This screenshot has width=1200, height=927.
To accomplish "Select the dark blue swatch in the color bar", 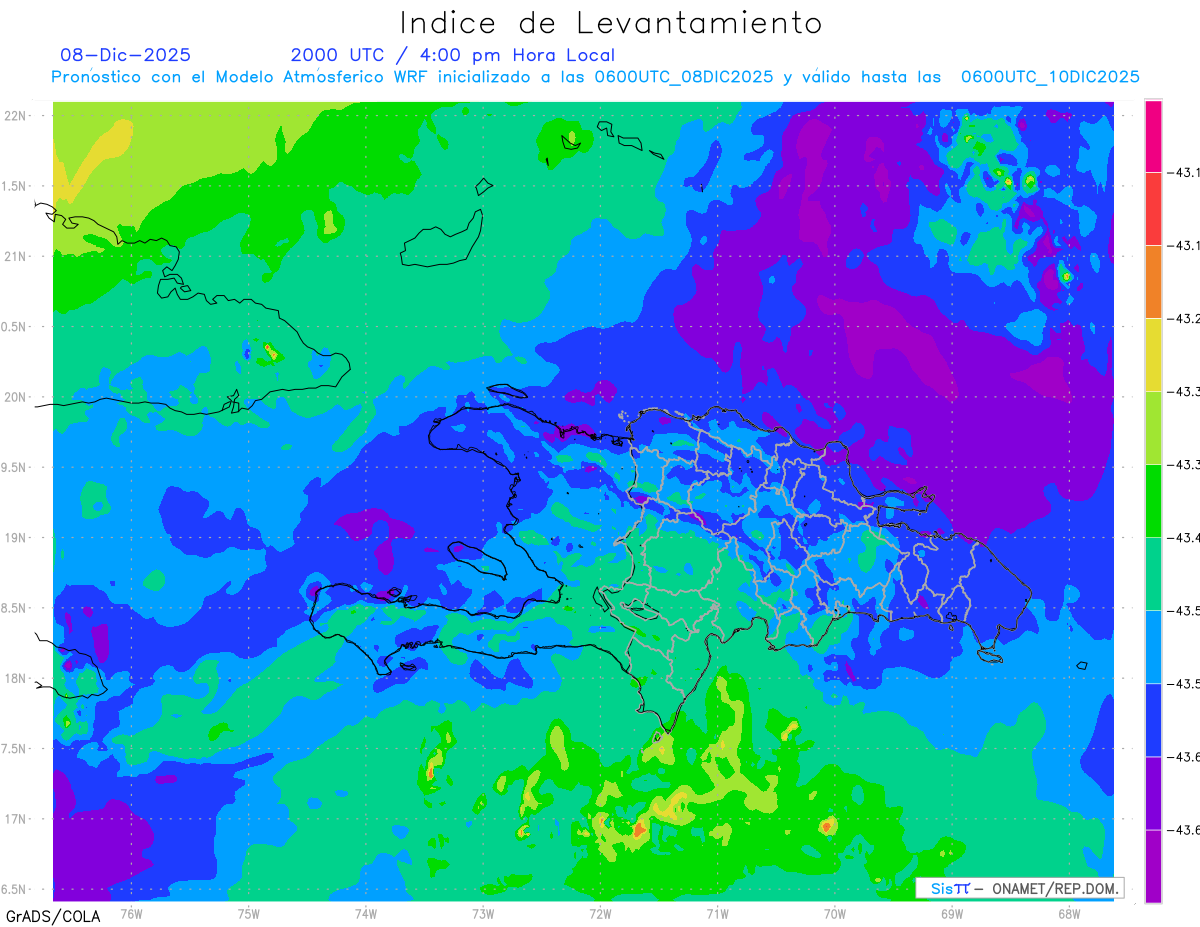I will 1153,720.
